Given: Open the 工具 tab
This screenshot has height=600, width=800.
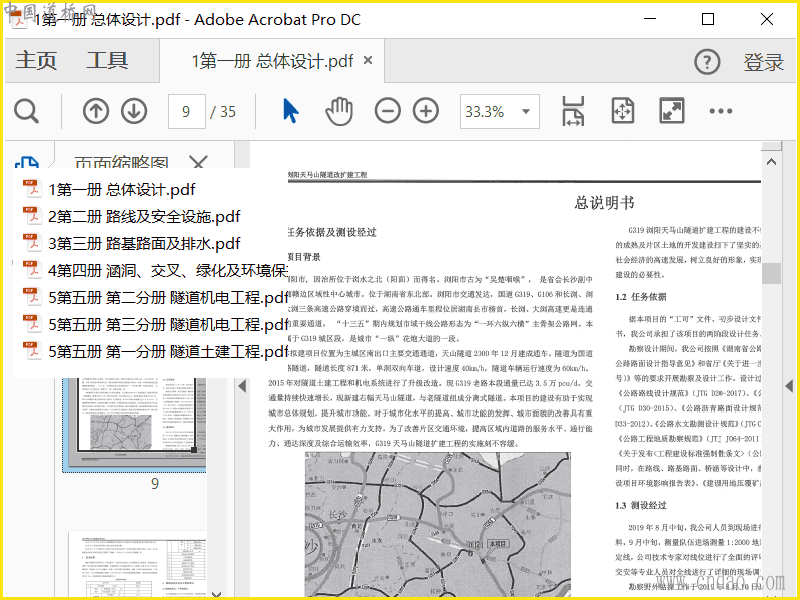Looking at the screenshot, I should pos(106,61).
